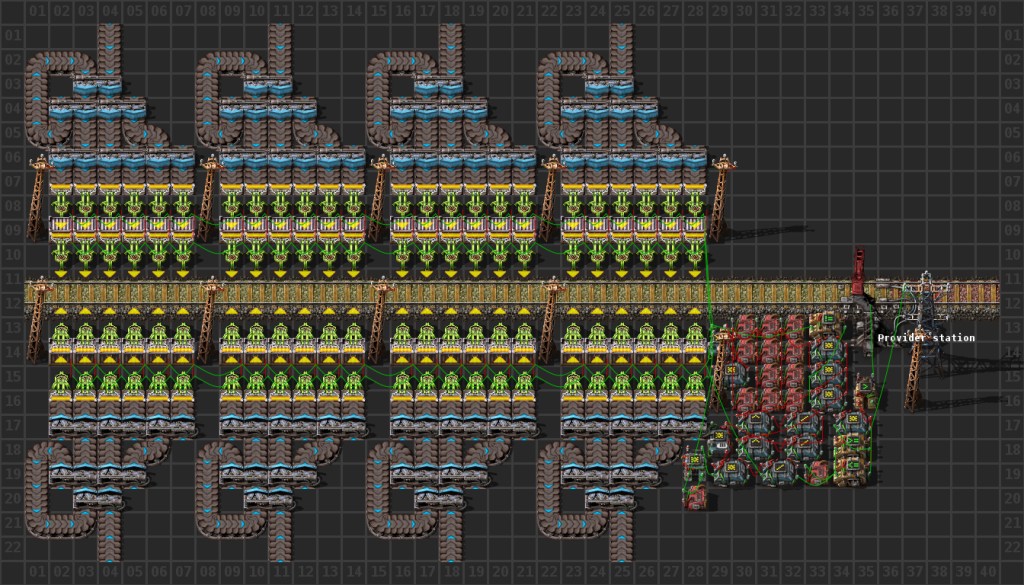Click the medium pole at far left of row 08
The height and width of the screenshot is (585, 1024).
coord(37,196)
